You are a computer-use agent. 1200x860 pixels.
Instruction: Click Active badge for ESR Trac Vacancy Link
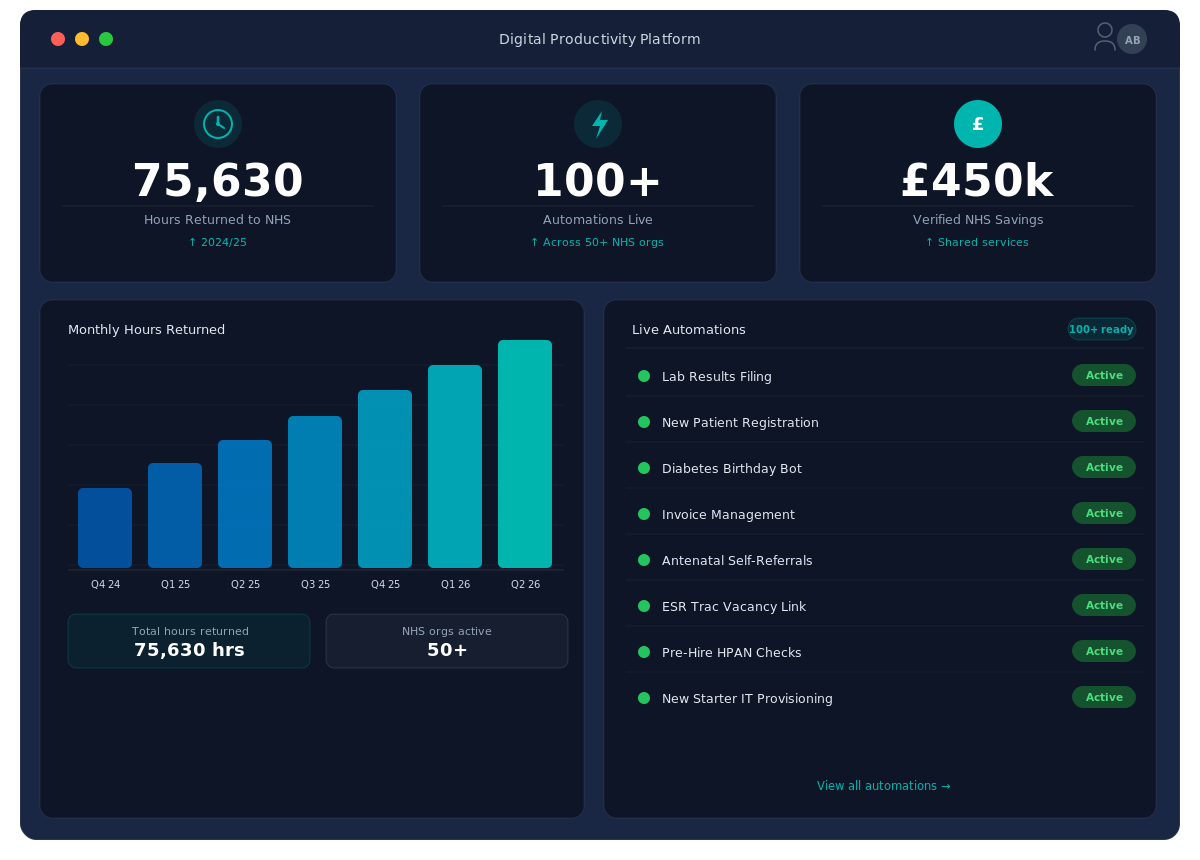(x=1104, y=605)
